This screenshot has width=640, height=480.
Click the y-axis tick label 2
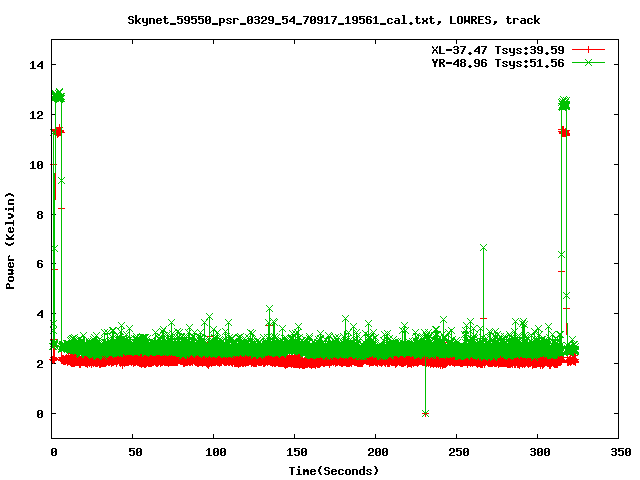click(40, 364)
